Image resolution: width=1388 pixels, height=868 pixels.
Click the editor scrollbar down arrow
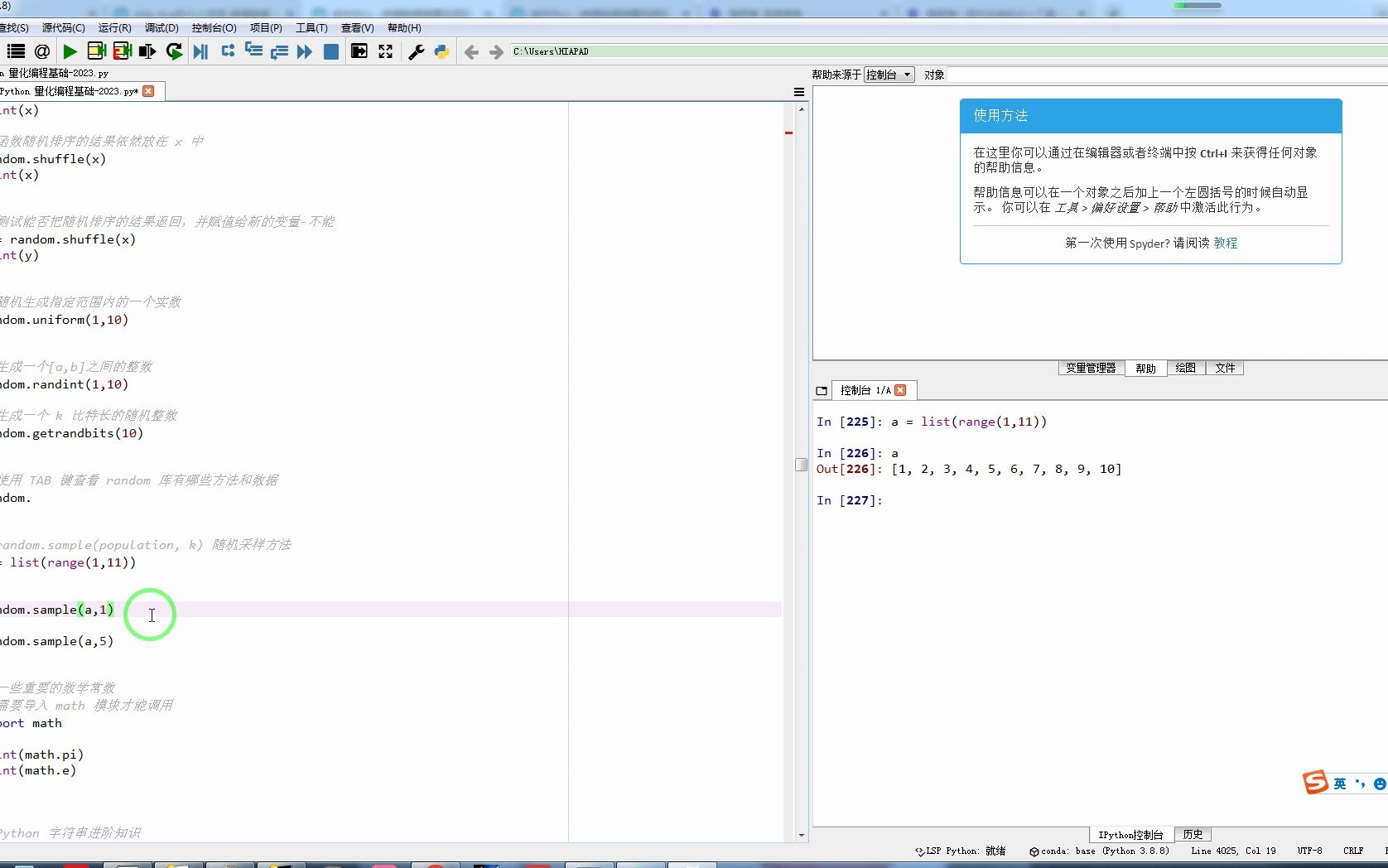[801, 836]
